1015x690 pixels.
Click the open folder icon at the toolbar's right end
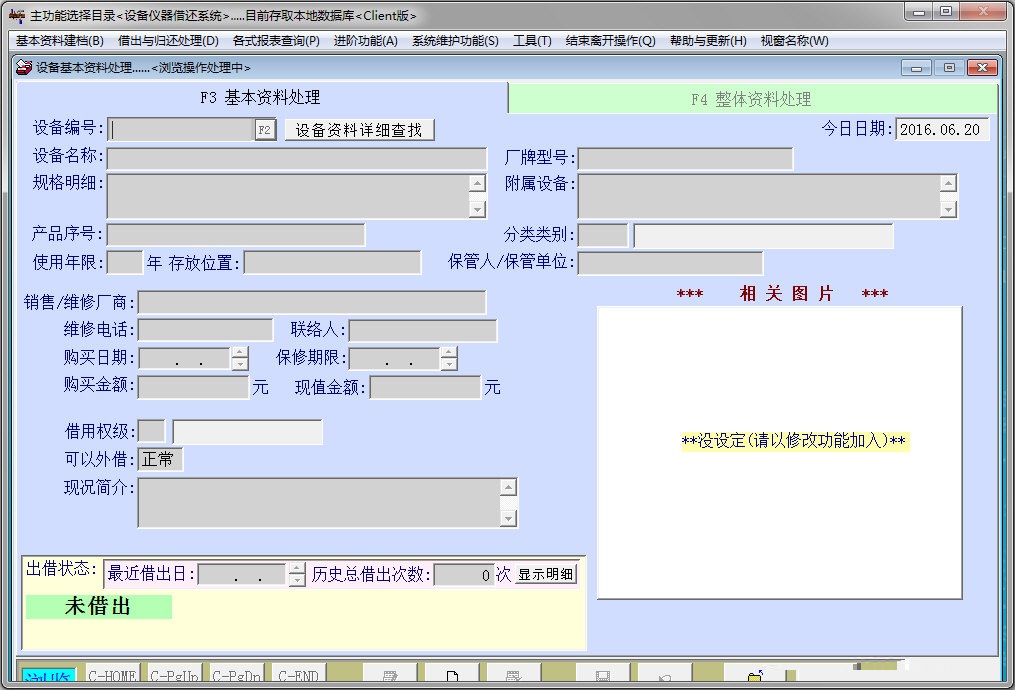(x=754, y=675)
